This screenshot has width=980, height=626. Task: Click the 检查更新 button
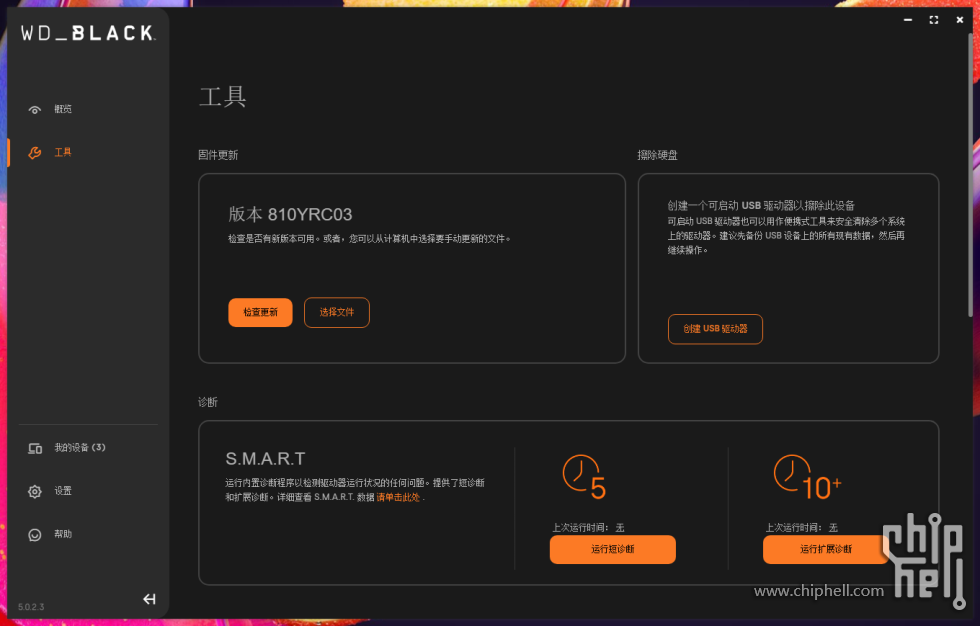click(x=260, y=312)
